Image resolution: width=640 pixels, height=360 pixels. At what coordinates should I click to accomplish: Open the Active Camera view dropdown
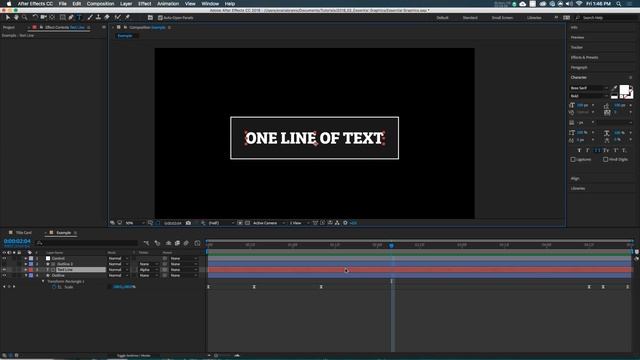269,223
